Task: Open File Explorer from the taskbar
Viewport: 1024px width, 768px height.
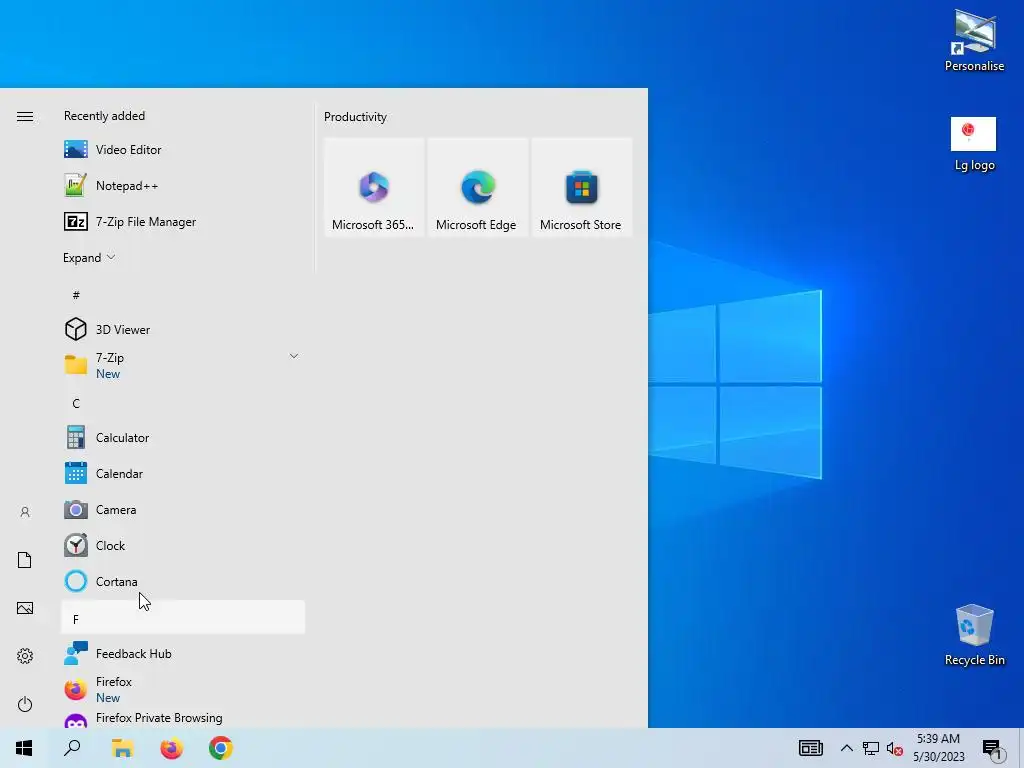Action: coord(122,748)
